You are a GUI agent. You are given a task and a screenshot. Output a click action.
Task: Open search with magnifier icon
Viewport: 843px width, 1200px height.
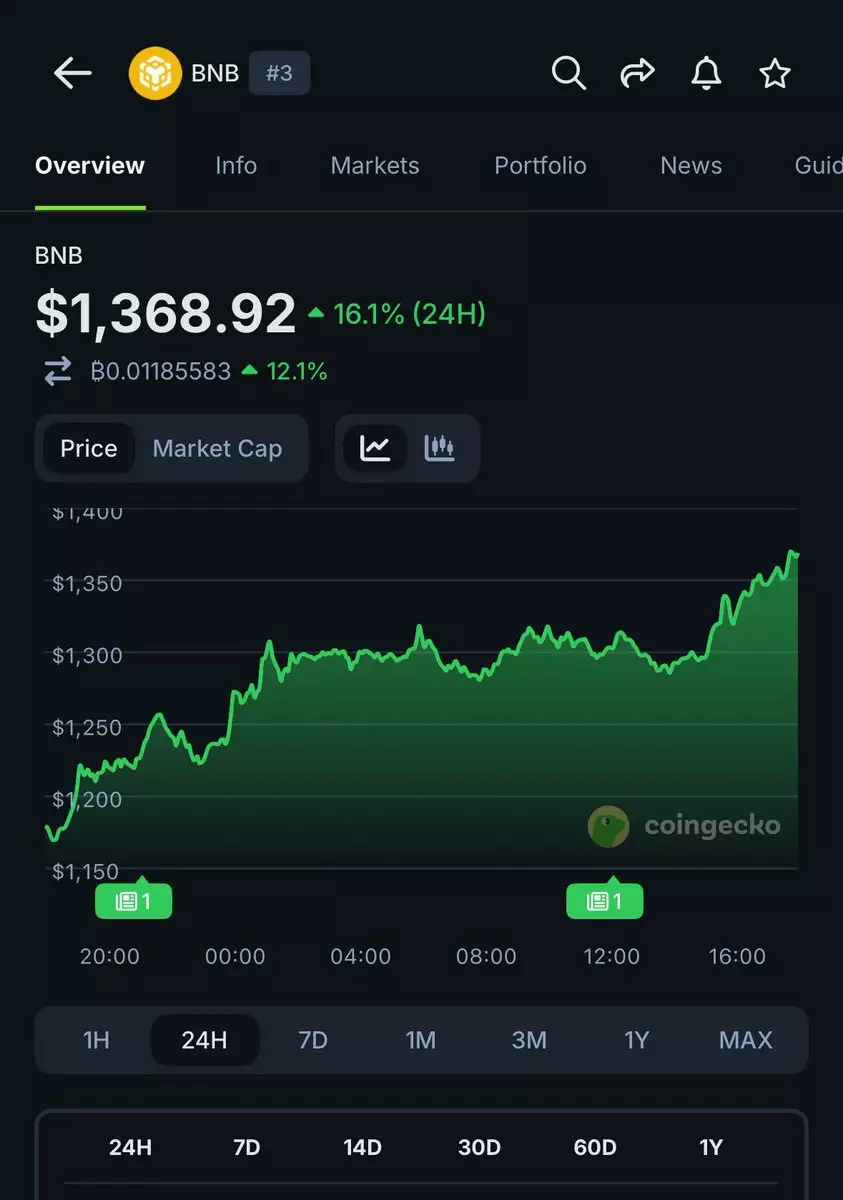point(568,73)
